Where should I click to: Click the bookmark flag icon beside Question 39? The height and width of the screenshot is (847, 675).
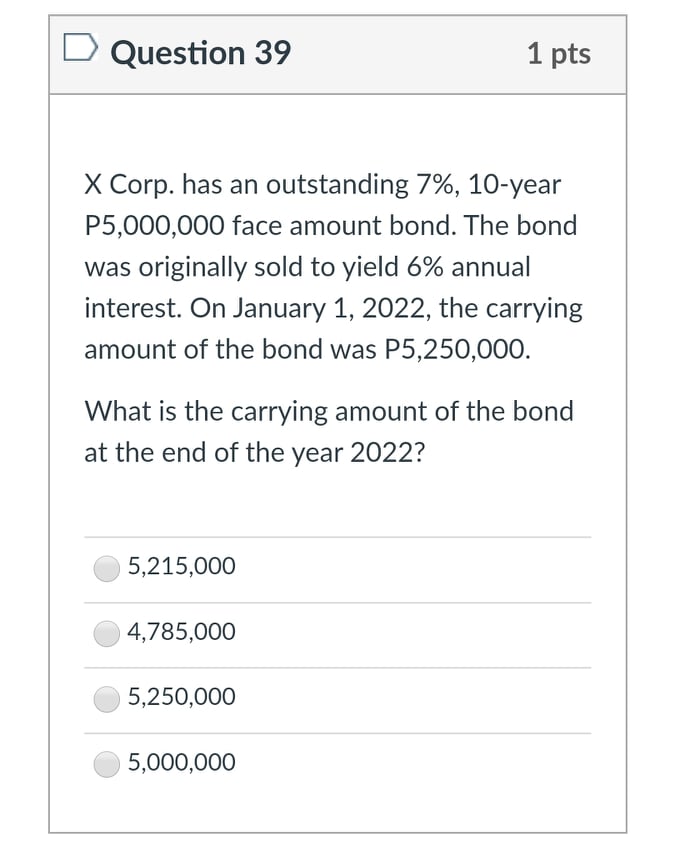[84, 49]
